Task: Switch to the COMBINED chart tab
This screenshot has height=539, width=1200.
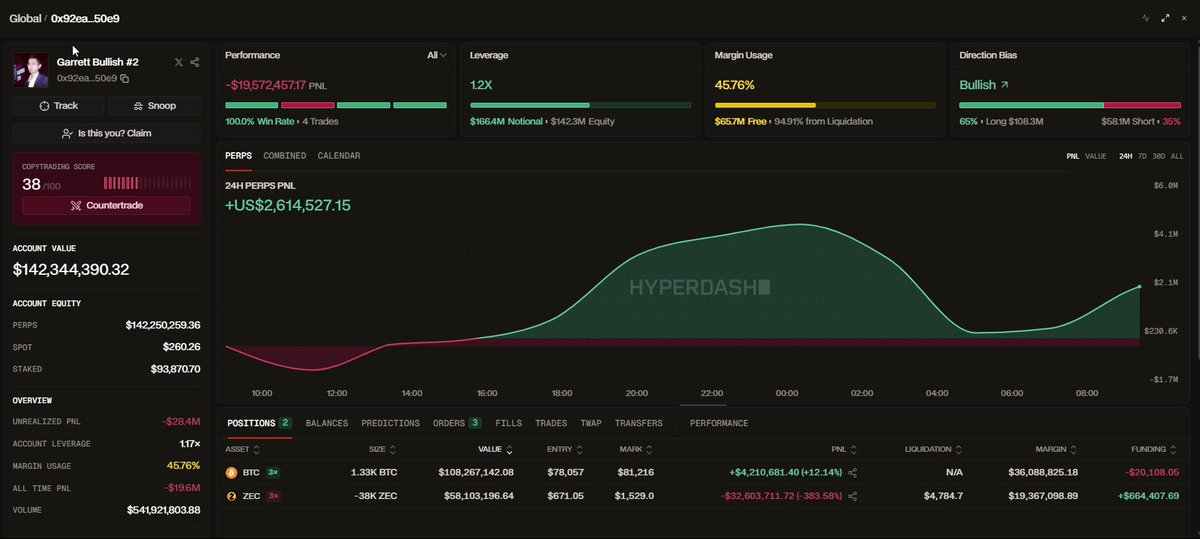Action: (x=285, y=156)
